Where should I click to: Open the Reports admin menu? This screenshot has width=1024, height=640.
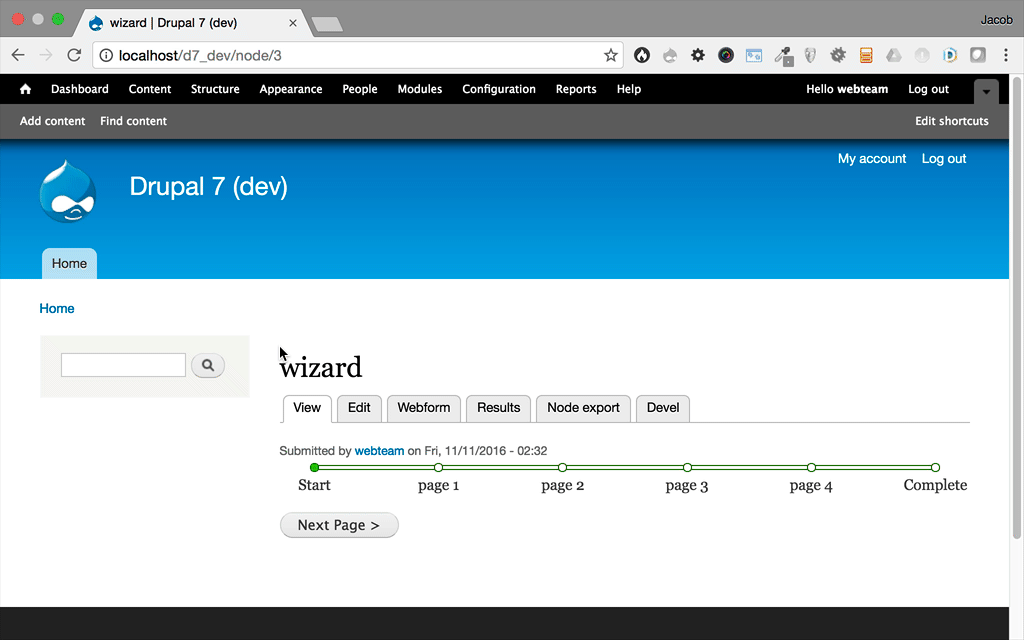pyautogui.click(x=576, y=89)
